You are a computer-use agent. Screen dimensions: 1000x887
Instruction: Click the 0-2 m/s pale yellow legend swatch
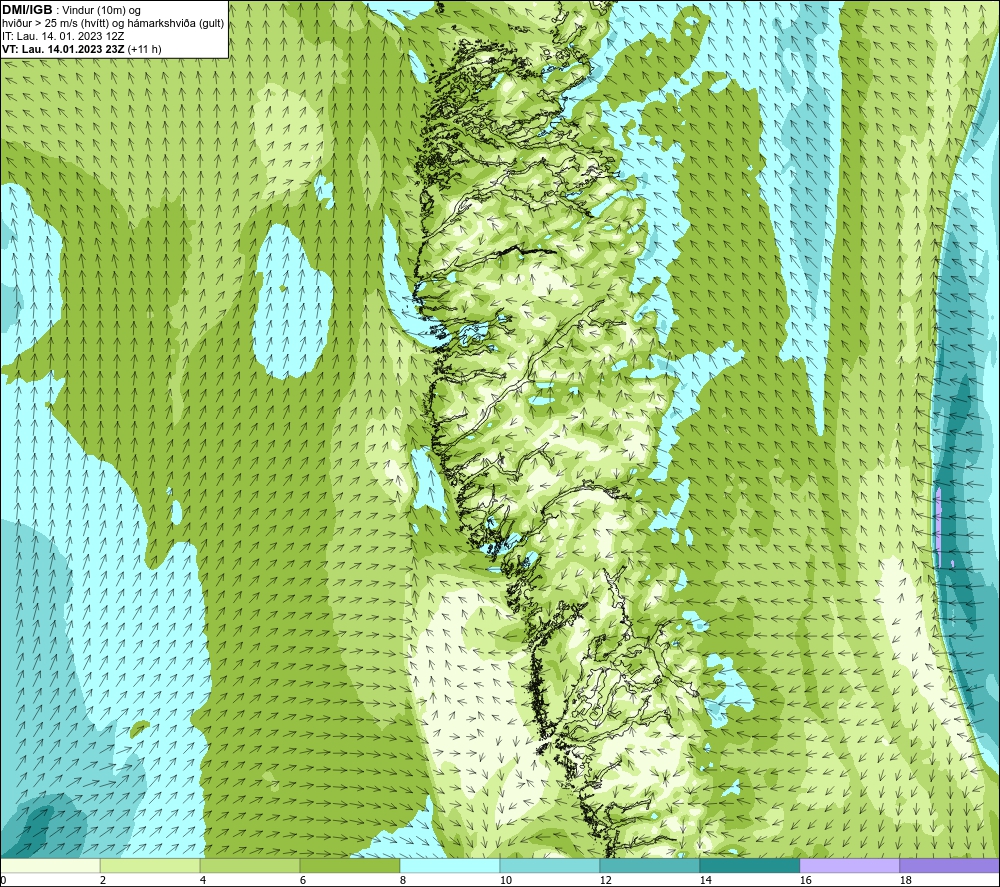point(50,865)
